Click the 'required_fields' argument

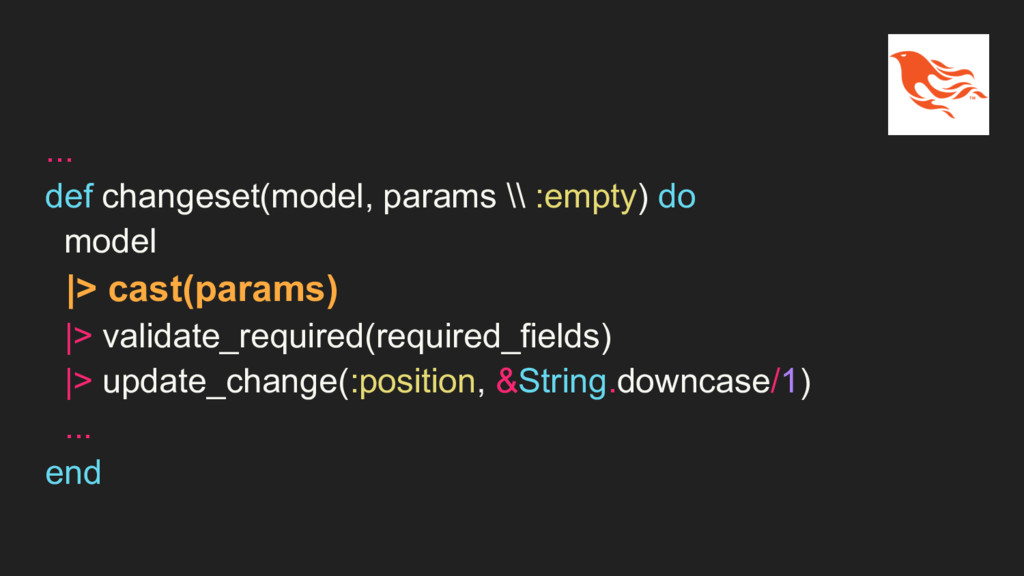488,338
